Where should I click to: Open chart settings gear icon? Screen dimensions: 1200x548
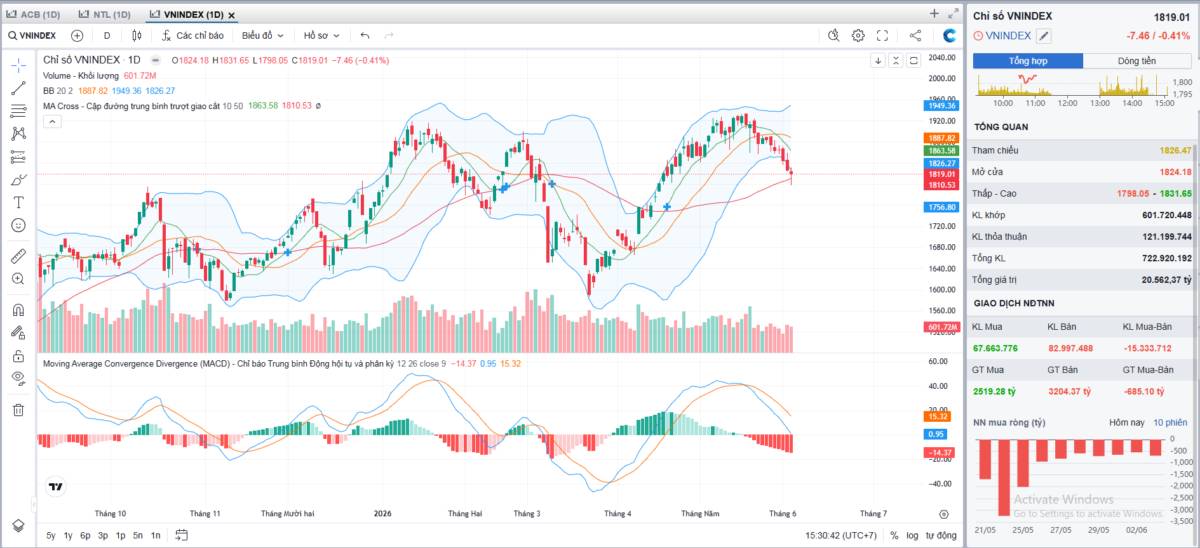click(x=858, y=35)
